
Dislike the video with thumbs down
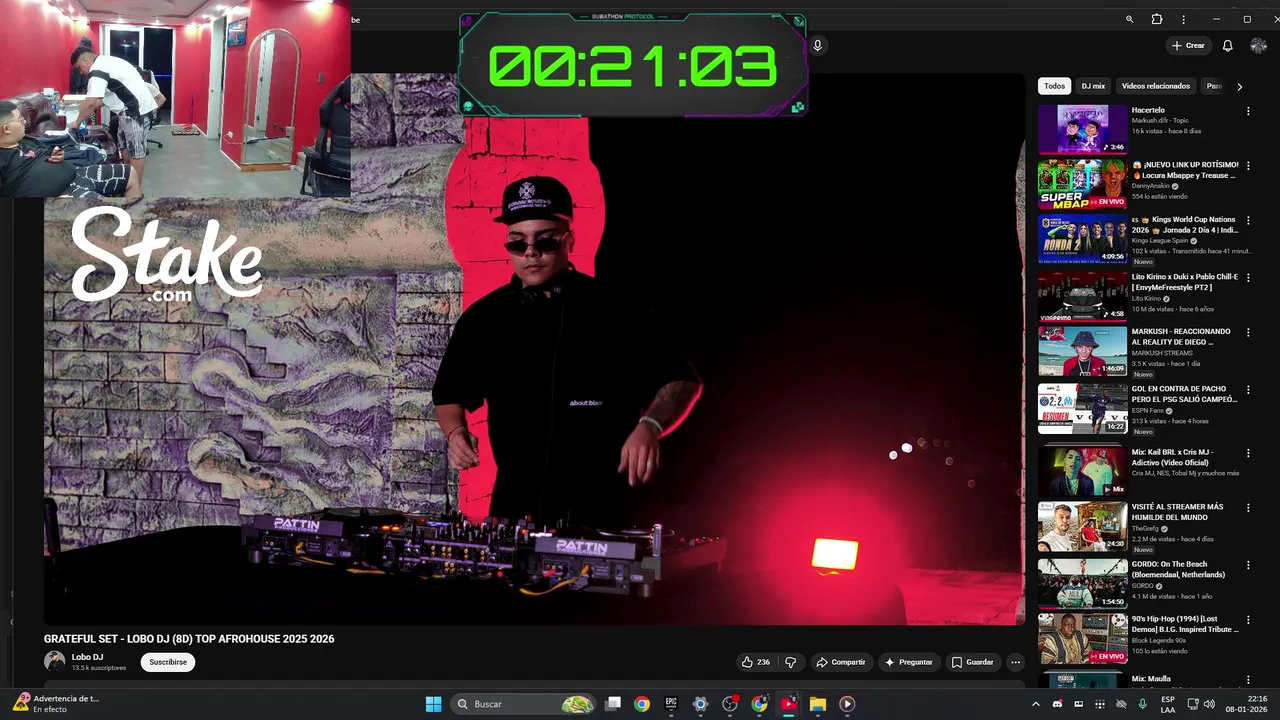point(791,662)
